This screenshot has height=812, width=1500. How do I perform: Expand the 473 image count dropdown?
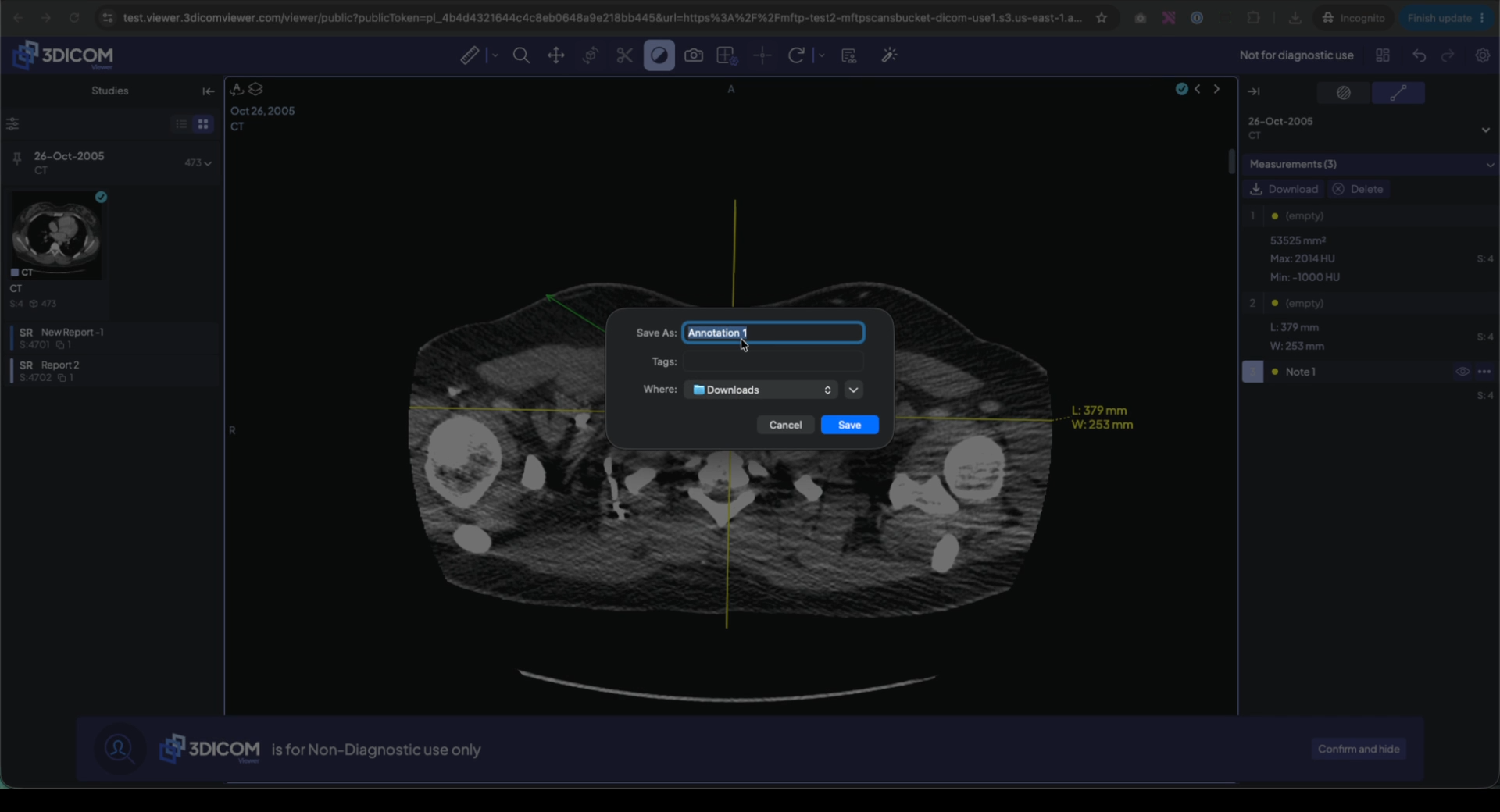tap(198, 163)
